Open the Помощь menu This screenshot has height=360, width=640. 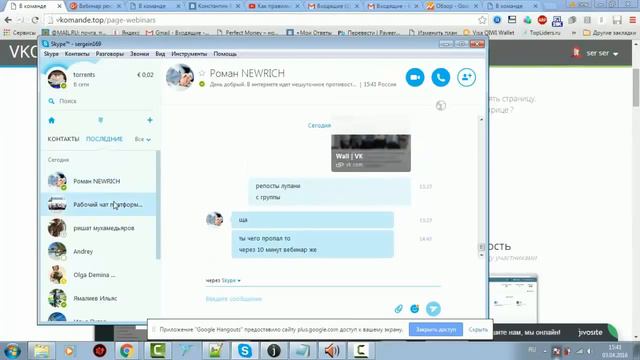coord(225,54)
